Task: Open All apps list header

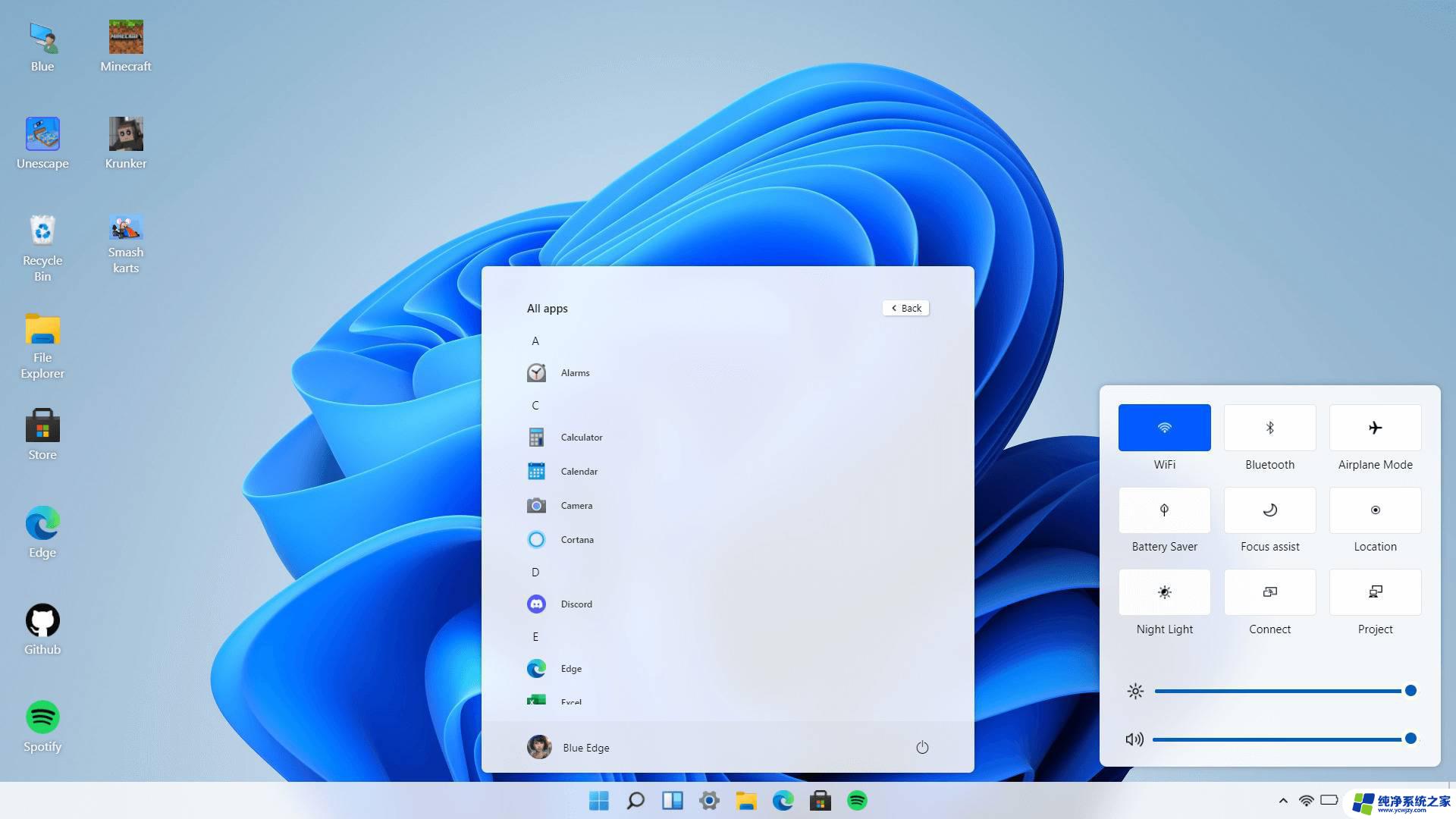Action: (547, 308)
